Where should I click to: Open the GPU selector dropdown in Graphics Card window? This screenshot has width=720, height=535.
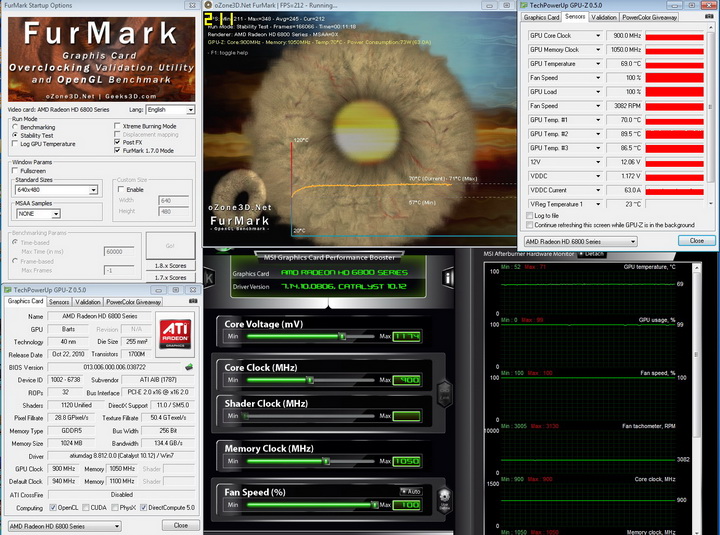click(x=65, y=526)
